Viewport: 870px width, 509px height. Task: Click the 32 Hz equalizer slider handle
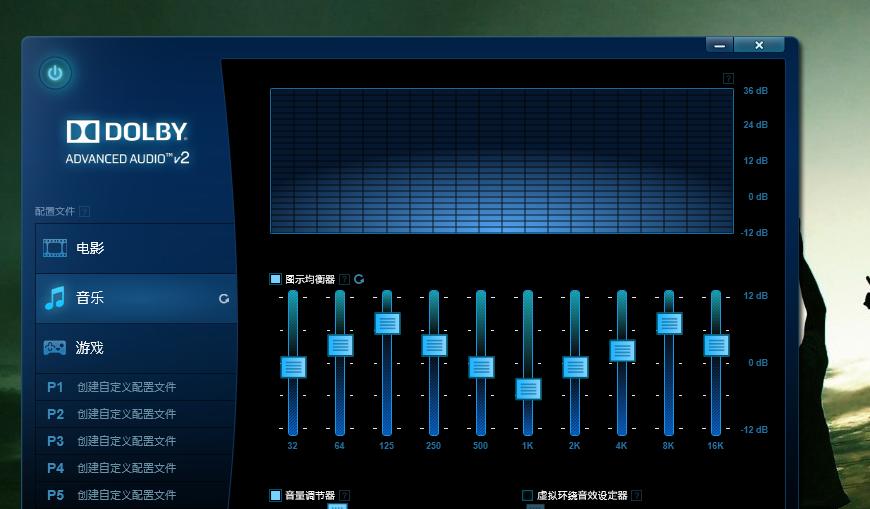[293, 367]
